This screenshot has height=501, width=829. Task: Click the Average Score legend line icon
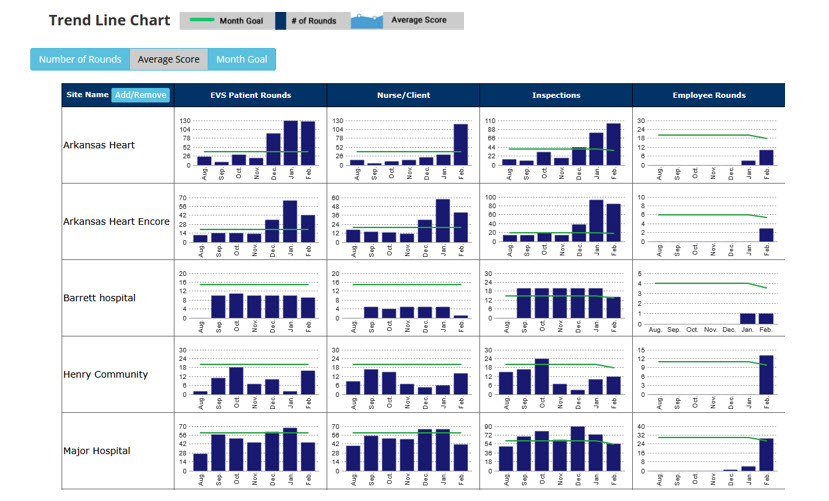pyautogui.click(x=367, y=20)
